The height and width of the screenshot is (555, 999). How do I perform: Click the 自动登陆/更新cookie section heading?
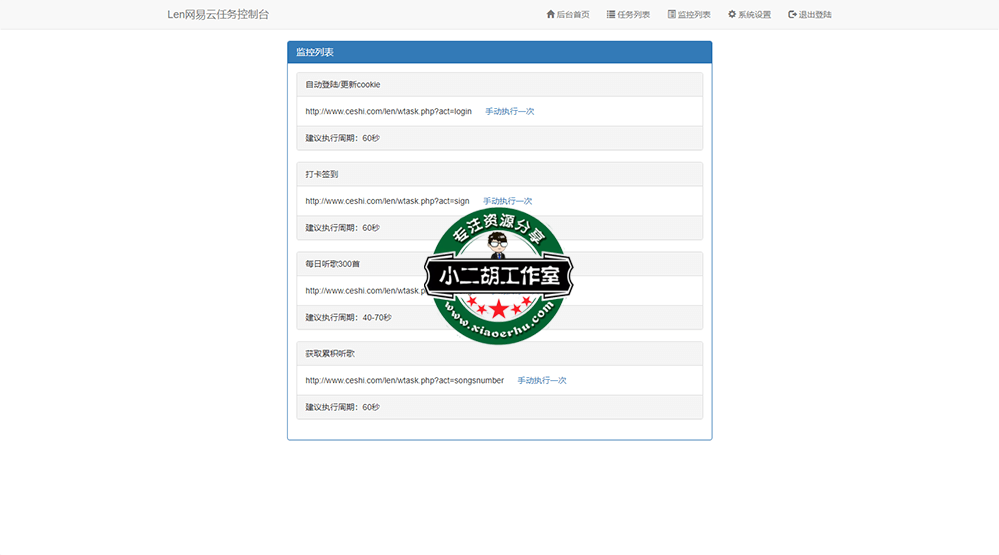342,85
